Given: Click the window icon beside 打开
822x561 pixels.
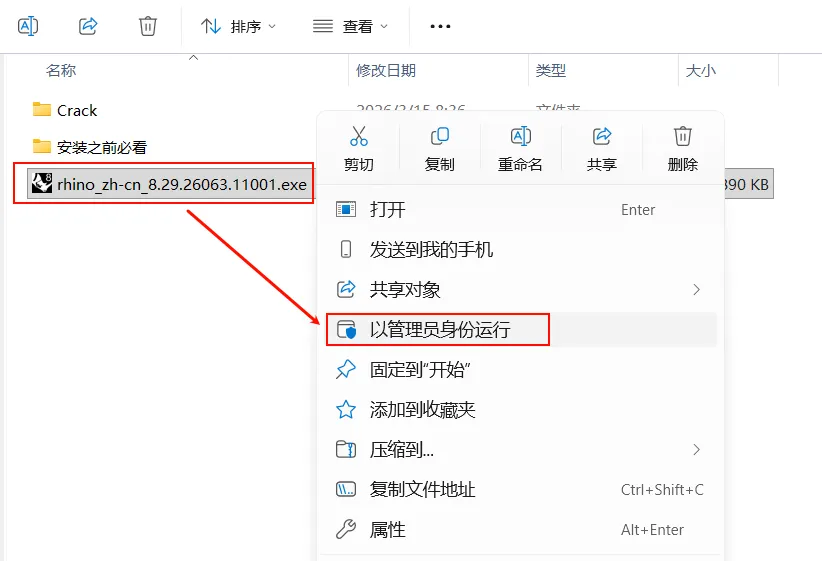Looking at the screenshot, I should pyautogui.click(x=346, y=210).
